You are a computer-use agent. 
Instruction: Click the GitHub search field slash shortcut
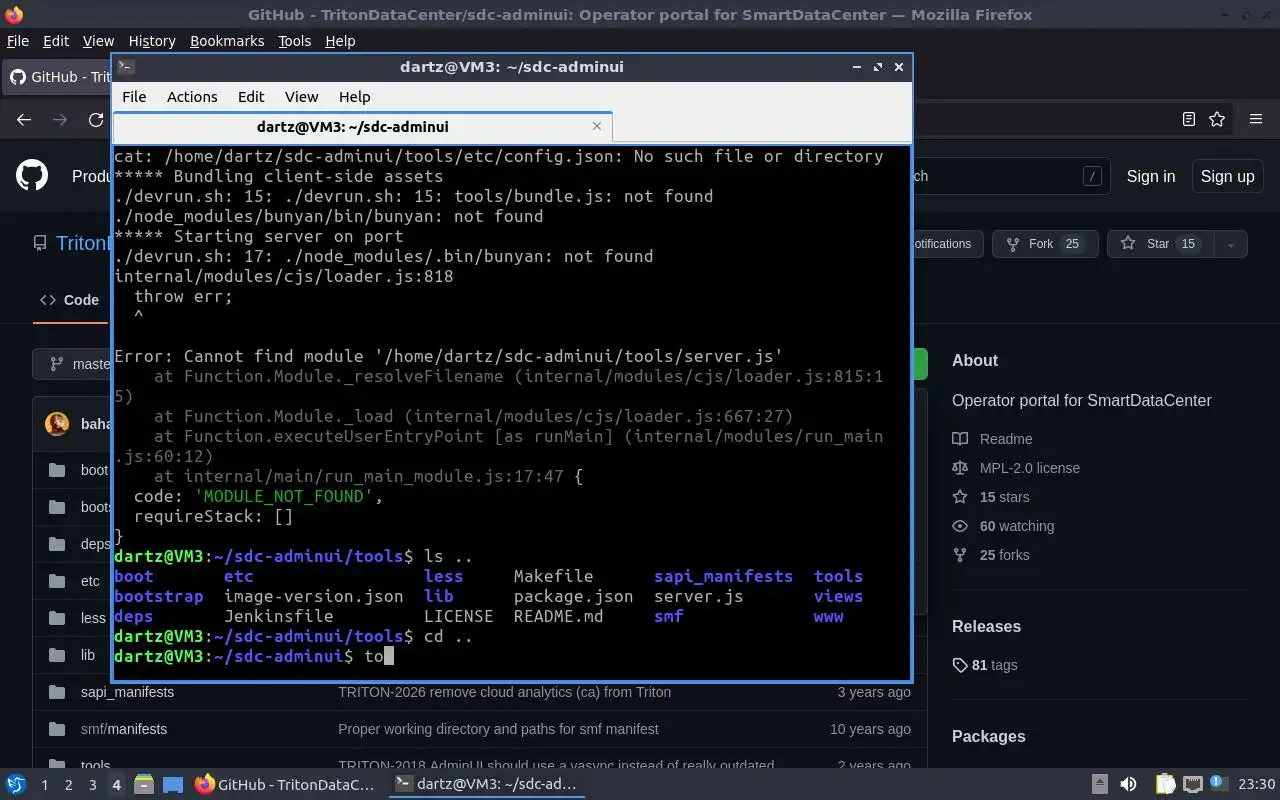point(1092,176)
